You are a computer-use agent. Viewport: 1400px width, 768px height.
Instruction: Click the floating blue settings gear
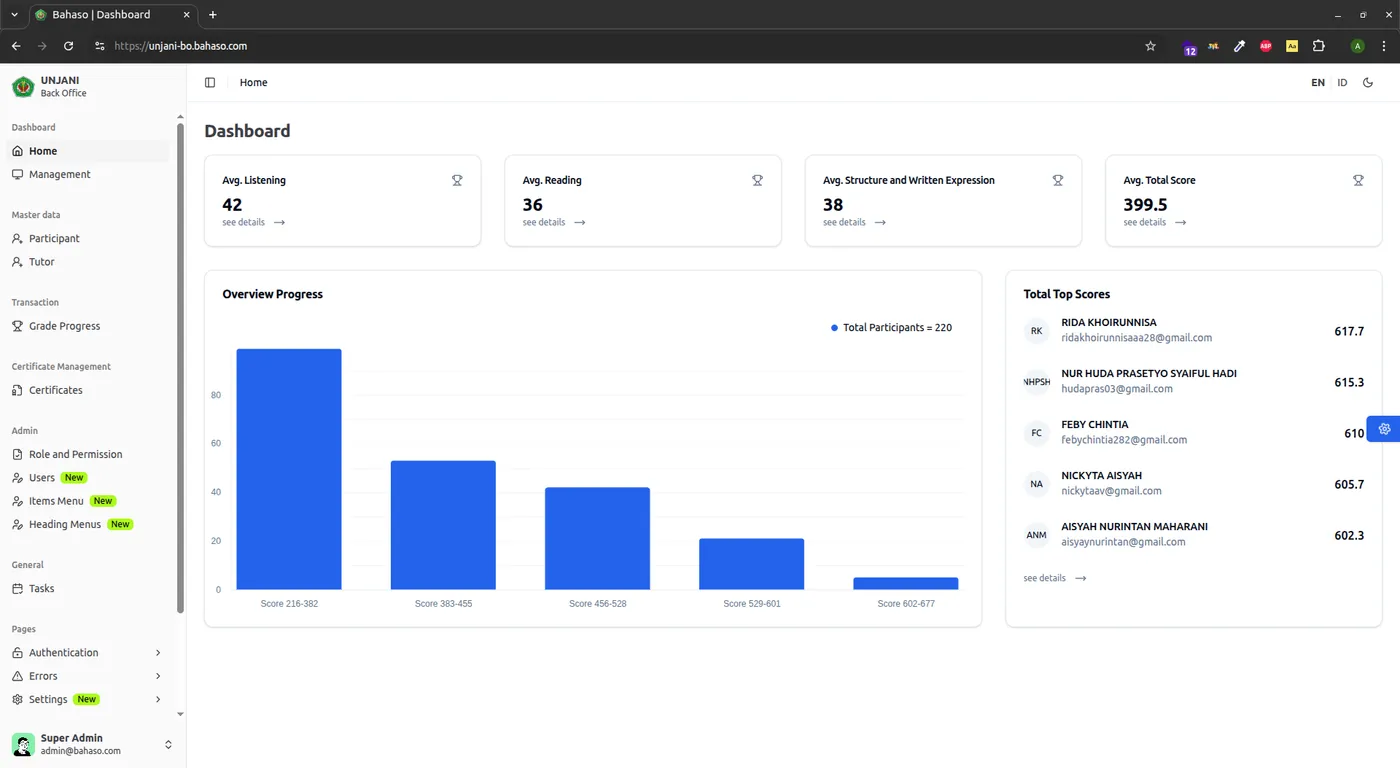tap(1384, 429)
